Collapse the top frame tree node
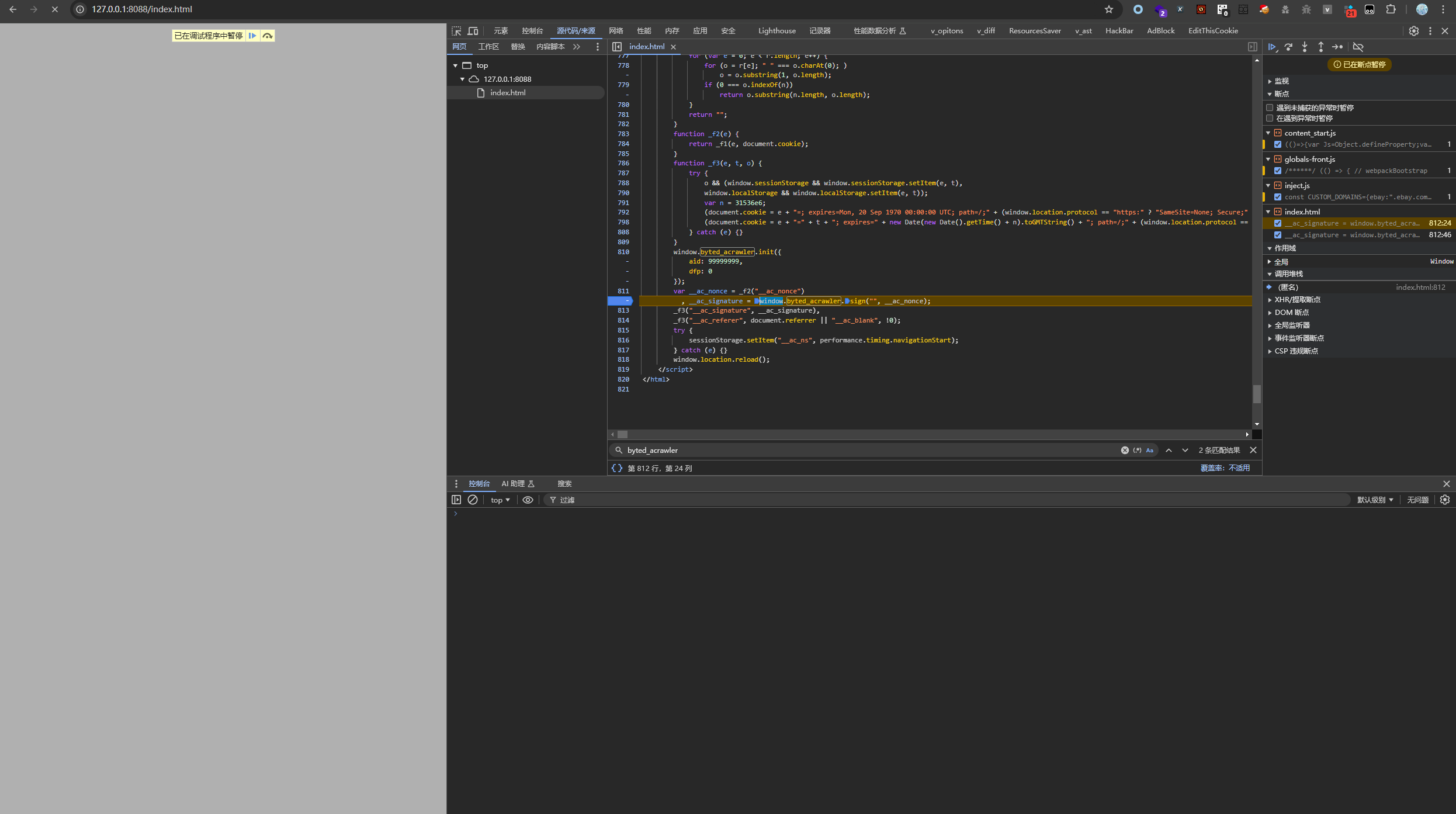This screenshot has height=814, width=1456. pos(455,65)
